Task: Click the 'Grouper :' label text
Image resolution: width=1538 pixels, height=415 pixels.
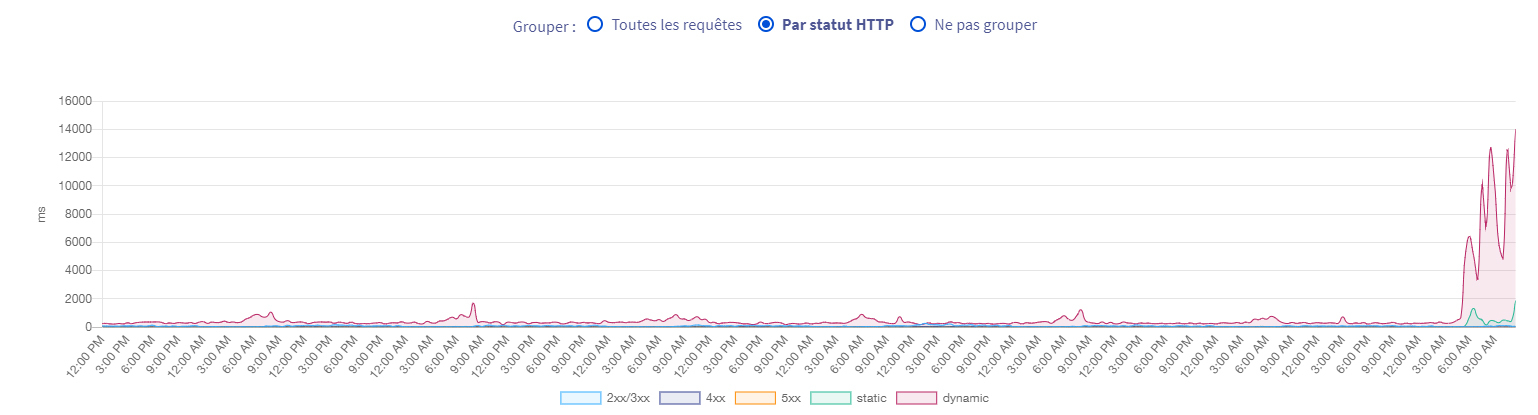Action: pyautogui.click(x=544, y=26)
